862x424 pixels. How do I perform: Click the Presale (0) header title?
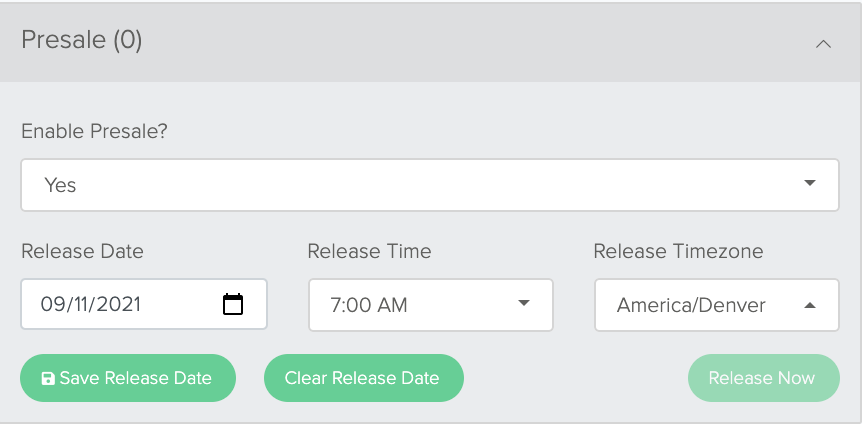click(81, 40)
